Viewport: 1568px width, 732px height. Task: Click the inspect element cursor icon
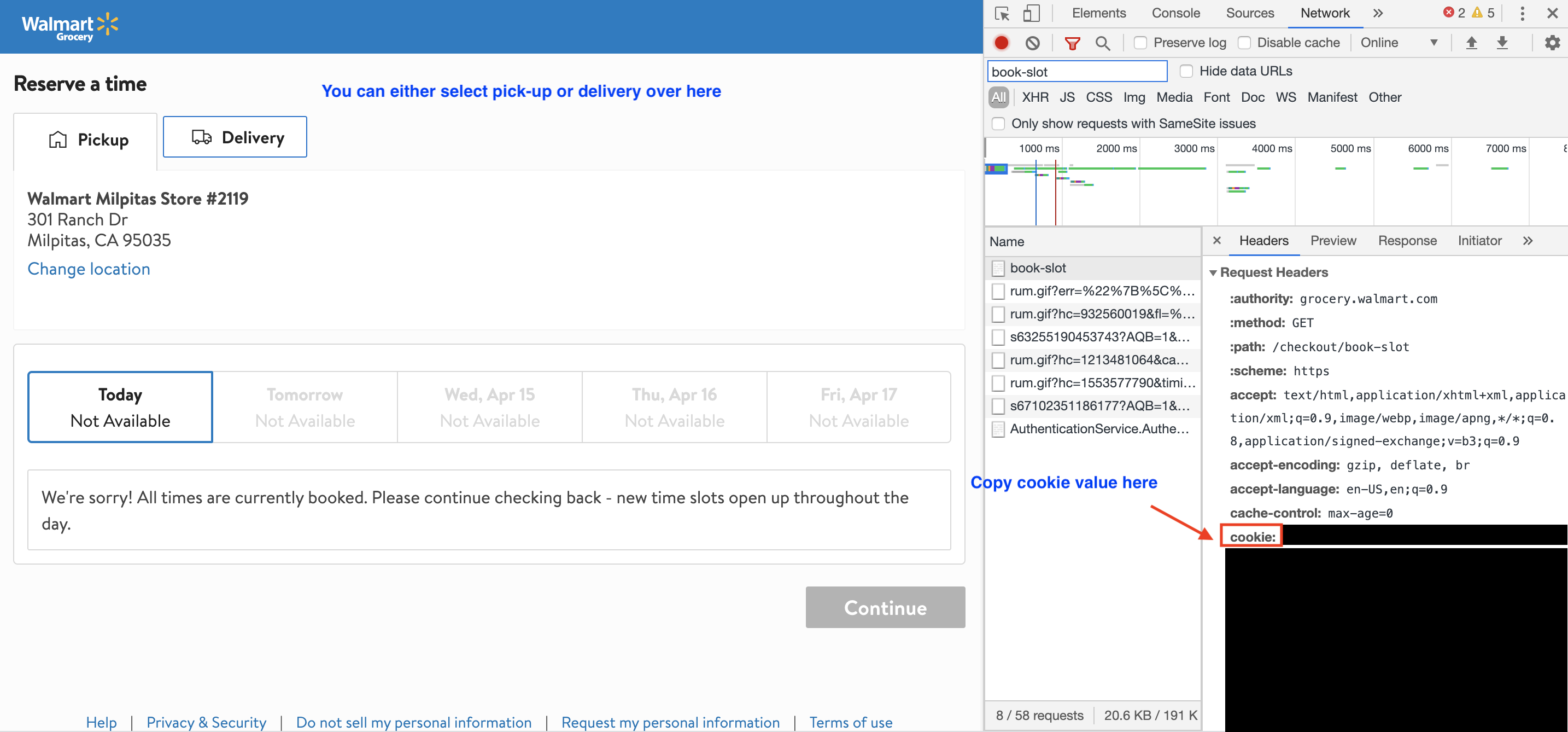[1001, 13]
